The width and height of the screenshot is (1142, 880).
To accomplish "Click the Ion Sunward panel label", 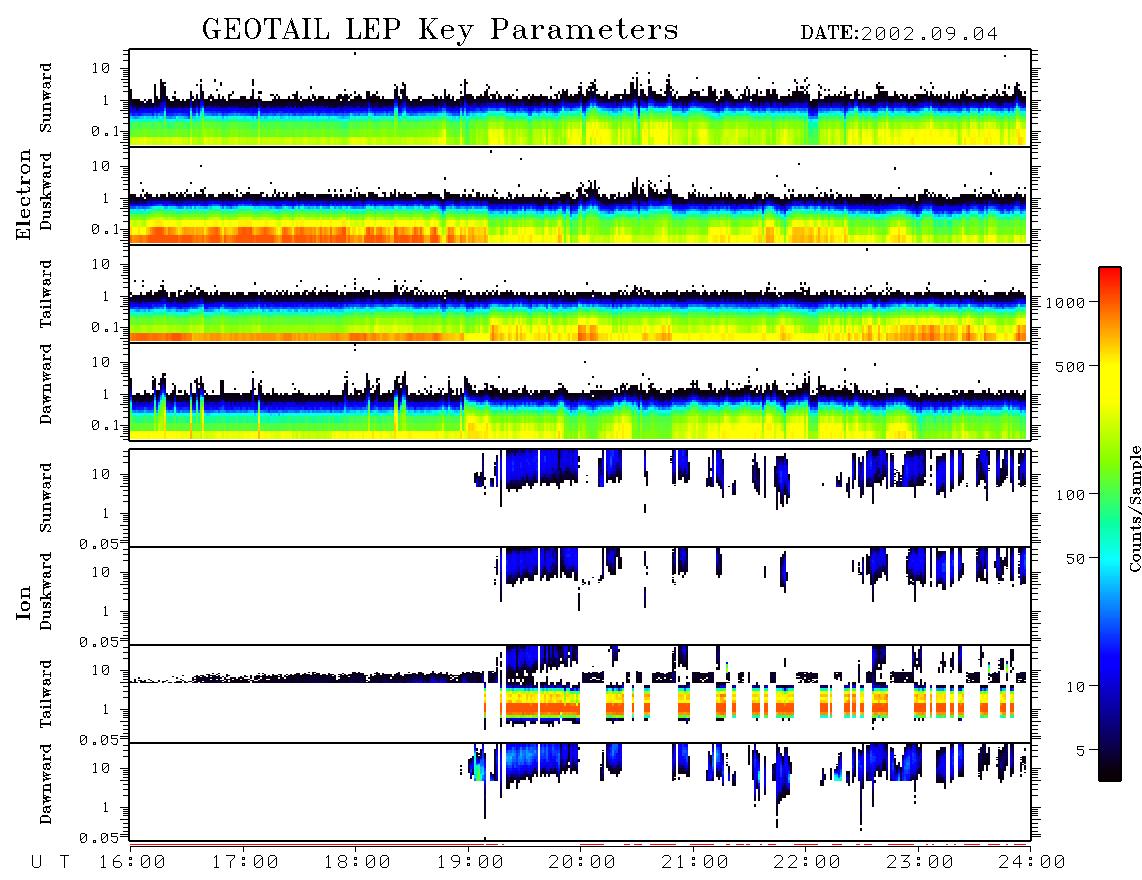I will (46, 498).
